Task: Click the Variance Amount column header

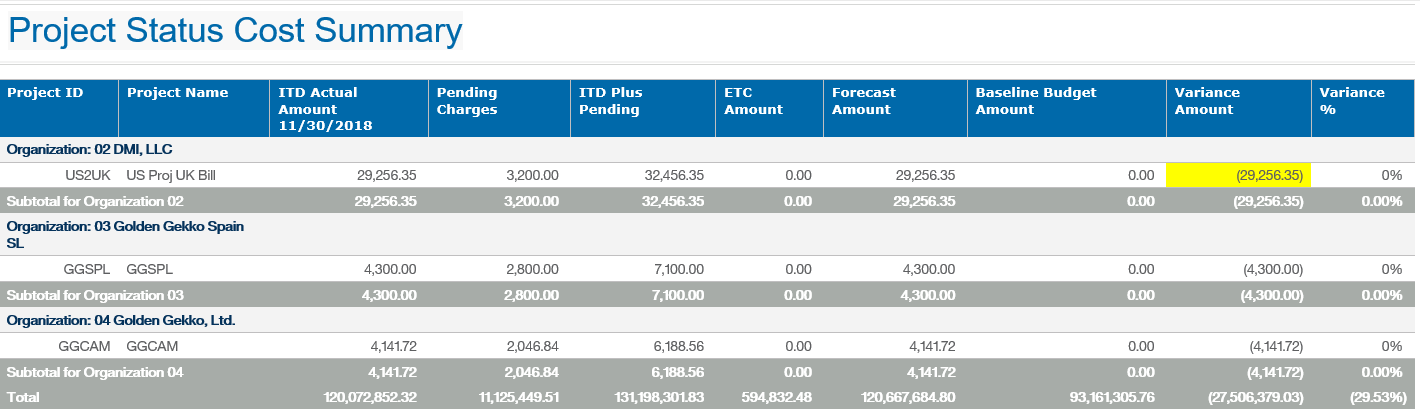Action: 1207,101
